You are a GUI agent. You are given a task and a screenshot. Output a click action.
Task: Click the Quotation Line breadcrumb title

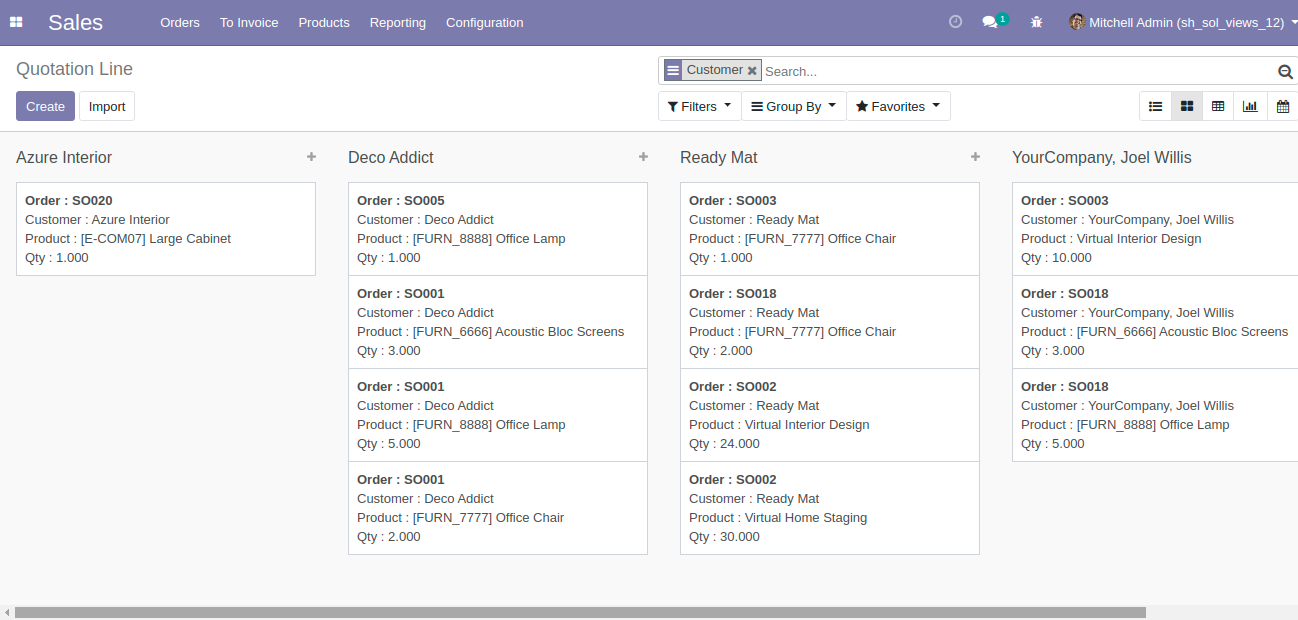click(74, 69)
